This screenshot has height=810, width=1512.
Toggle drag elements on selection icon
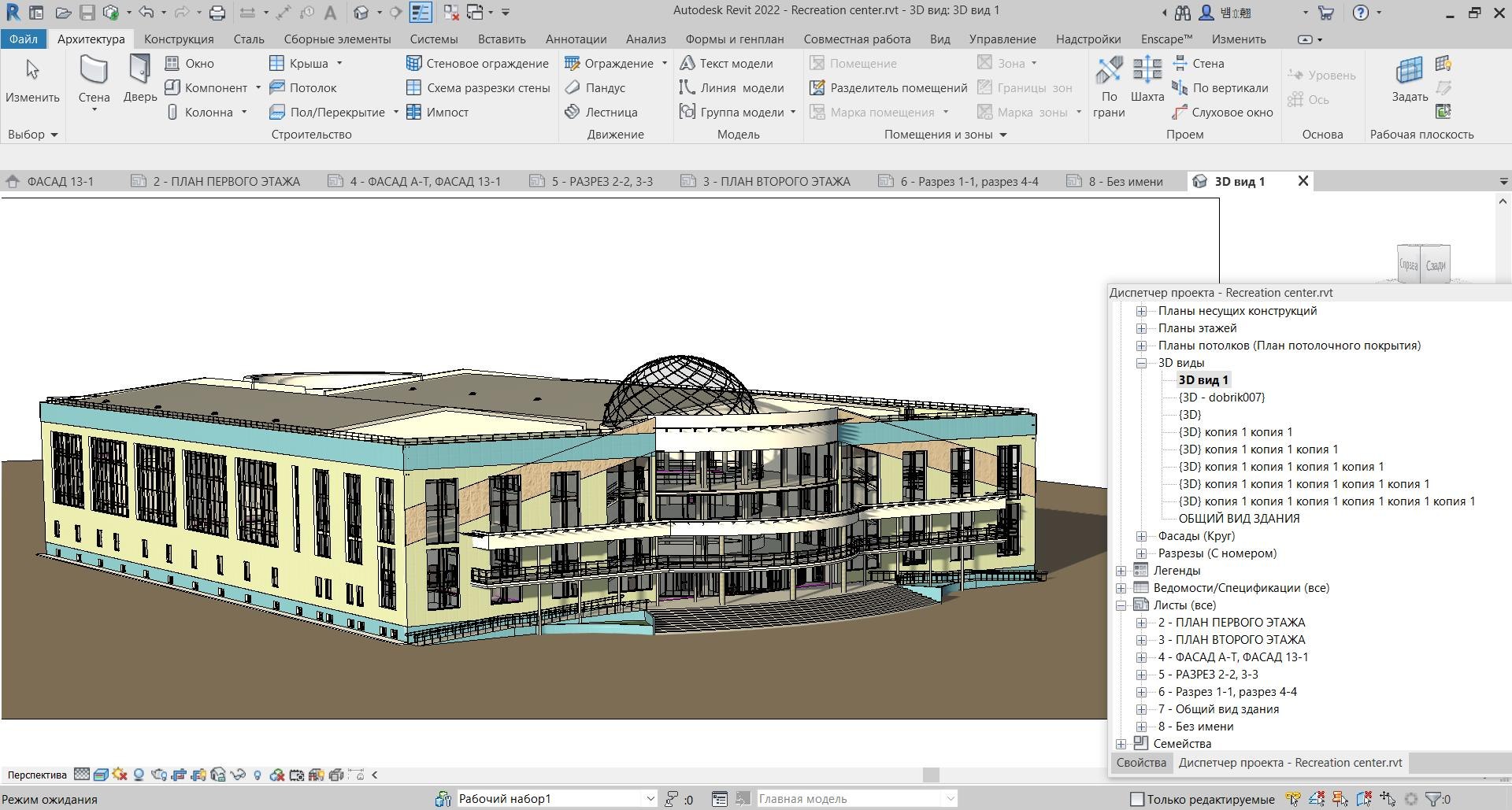point(1388,799)
